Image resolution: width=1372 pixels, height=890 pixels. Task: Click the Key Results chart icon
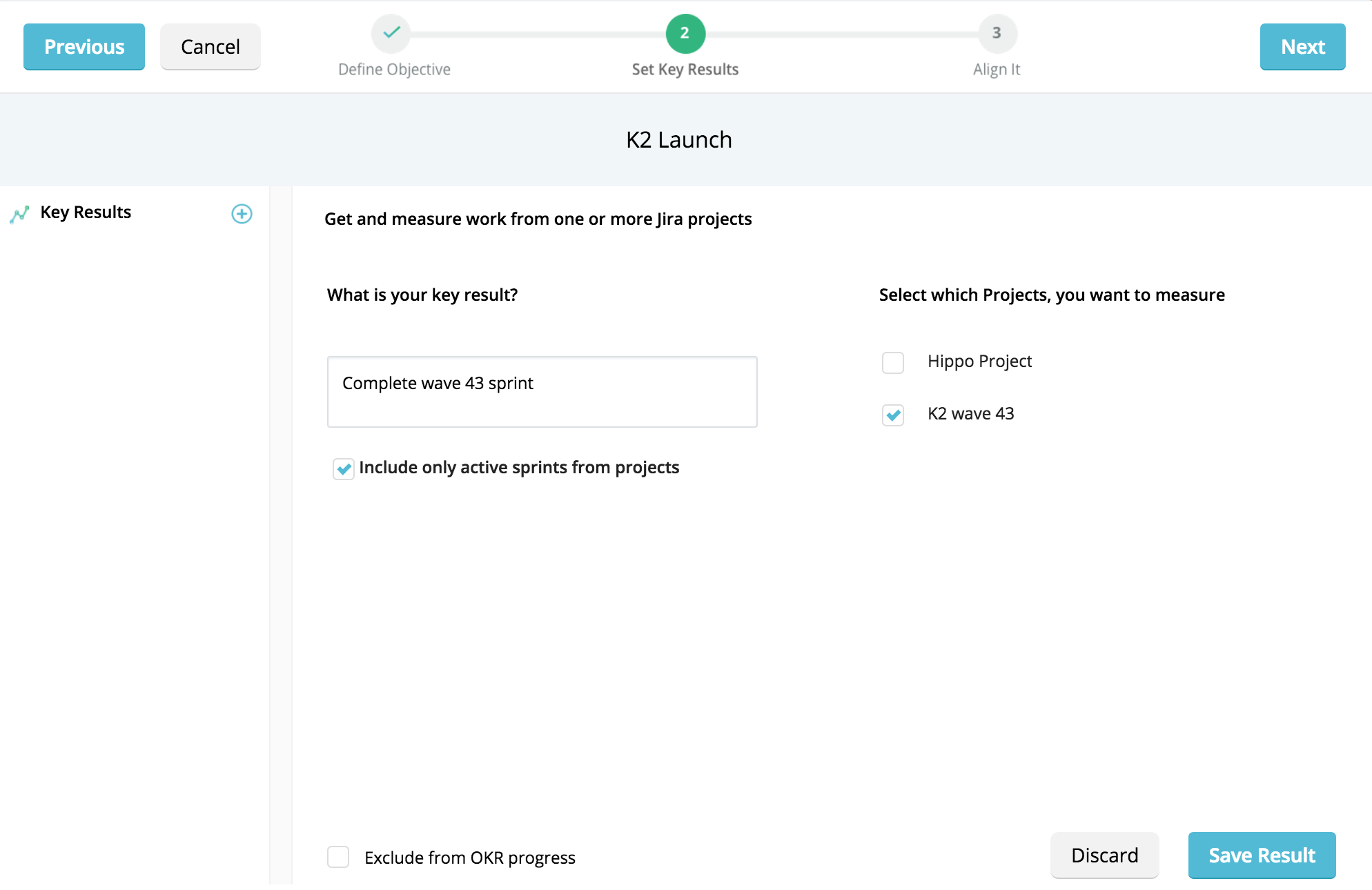pyautogui.click(x=19, y=214)
